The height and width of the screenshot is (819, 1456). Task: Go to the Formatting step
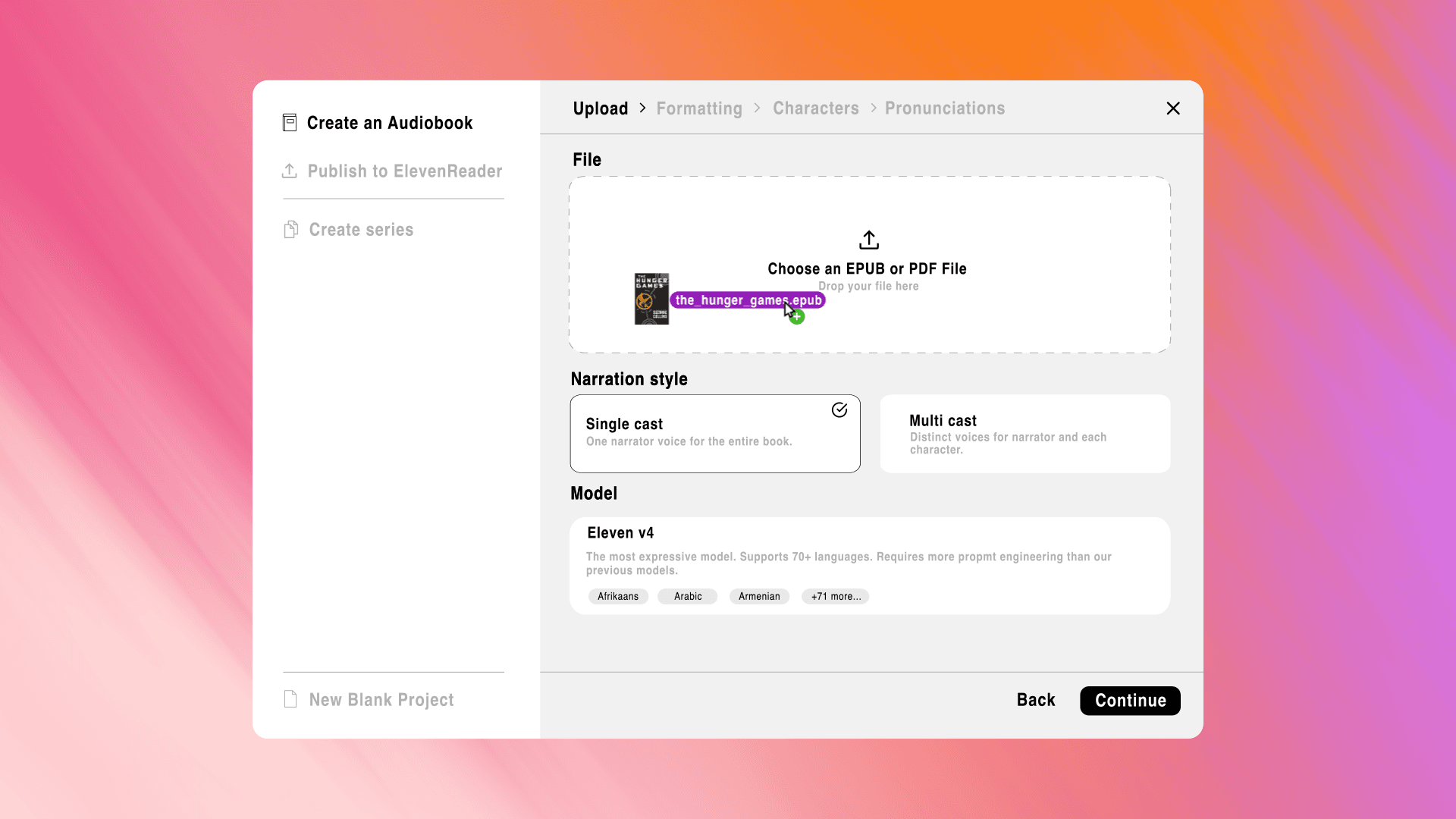tap(699, 108)
